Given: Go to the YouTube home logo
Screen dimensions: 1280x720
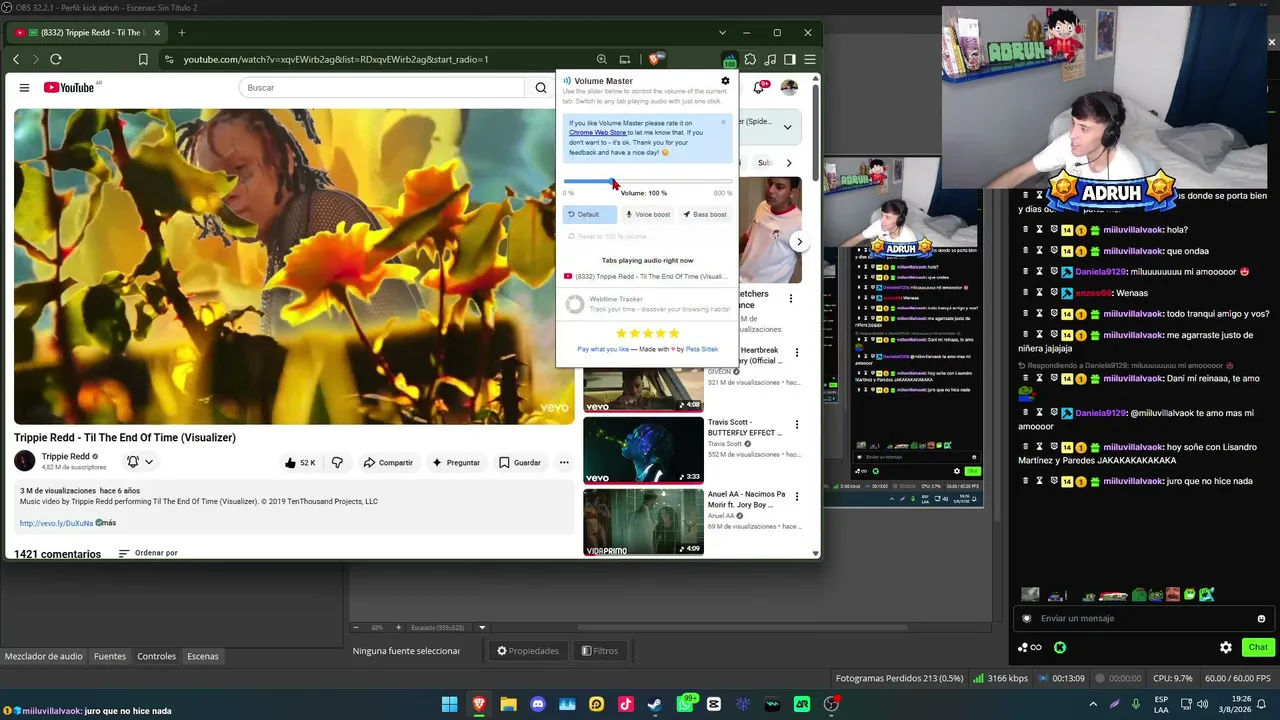Looking at the screenshot, I should coord(70,88).
